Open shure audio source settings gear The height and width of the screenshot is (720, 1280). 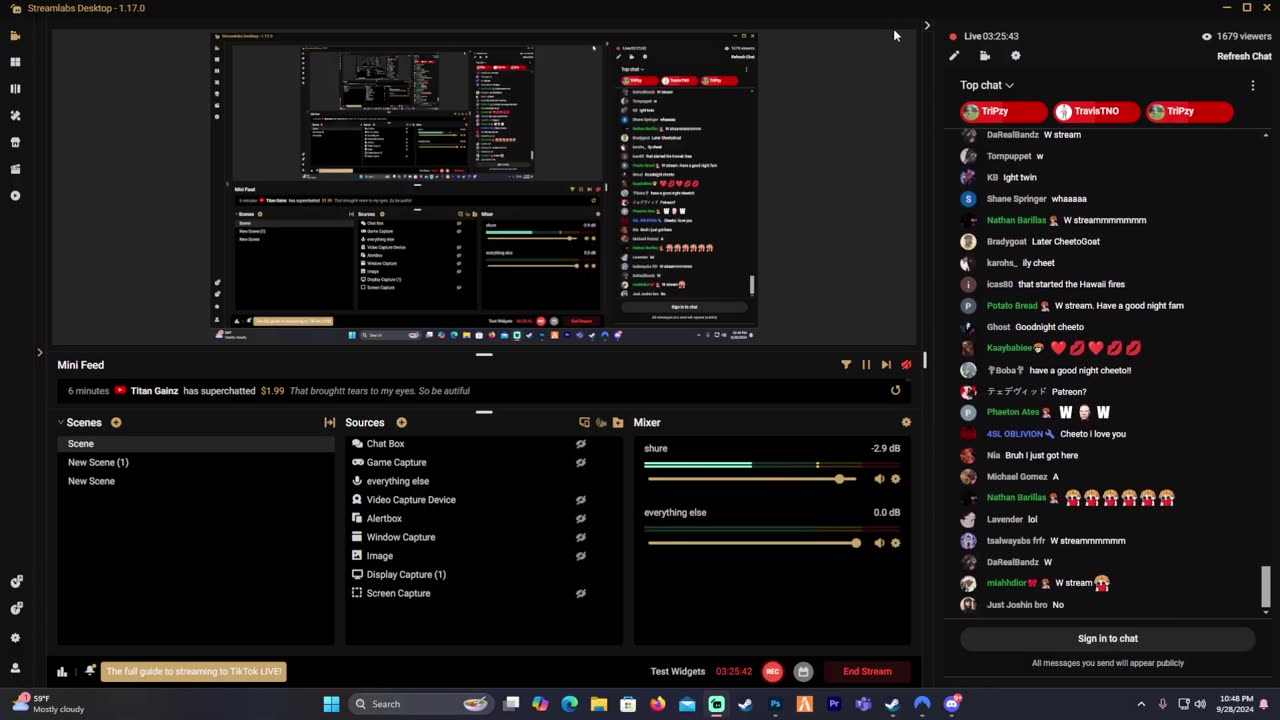click(x=895, y=479)
